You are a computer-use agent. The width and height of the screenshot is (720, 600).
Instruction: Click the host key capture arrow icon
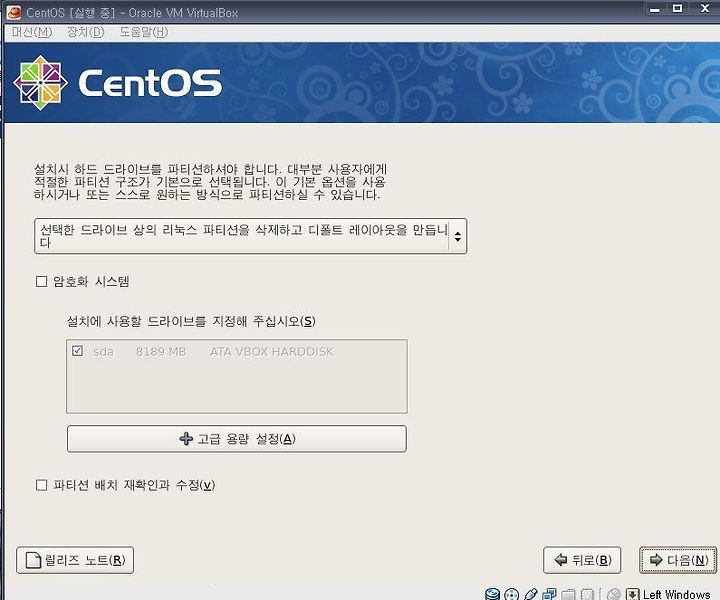[633, 594]
